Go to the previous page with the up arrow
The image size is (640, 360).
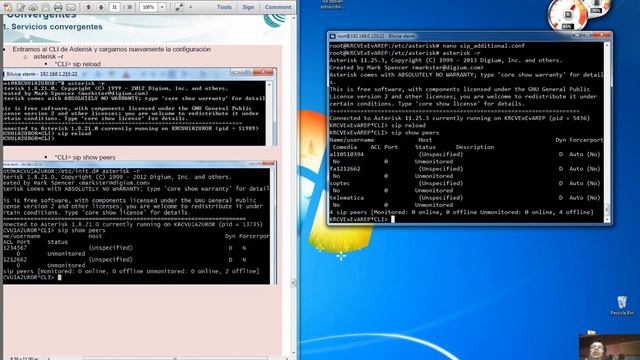89,7
